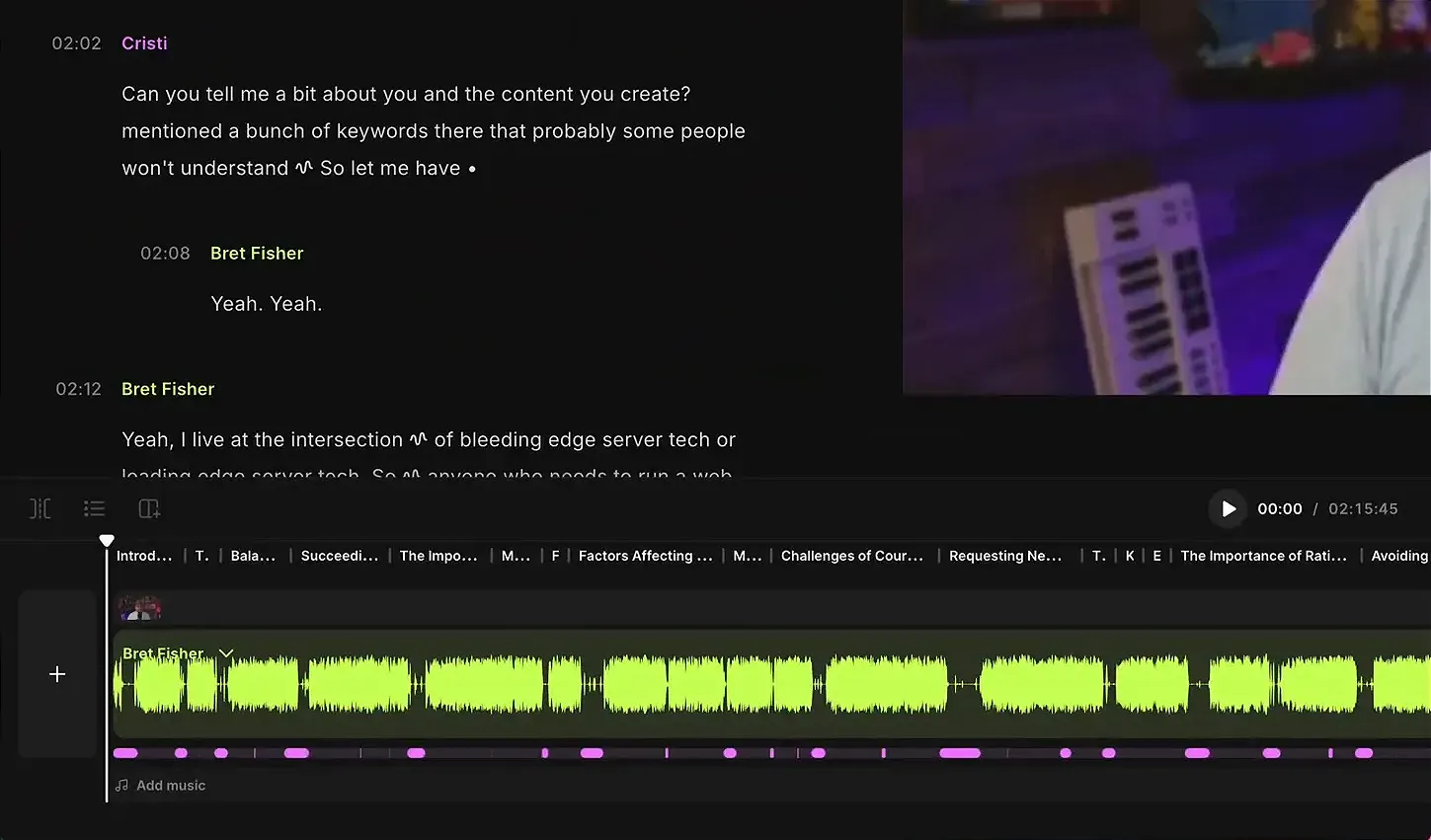Select the 'Introd...' chapter at timeline start
The height and width of the screenshot is (840, 1431).
click(x=144, y=555)
